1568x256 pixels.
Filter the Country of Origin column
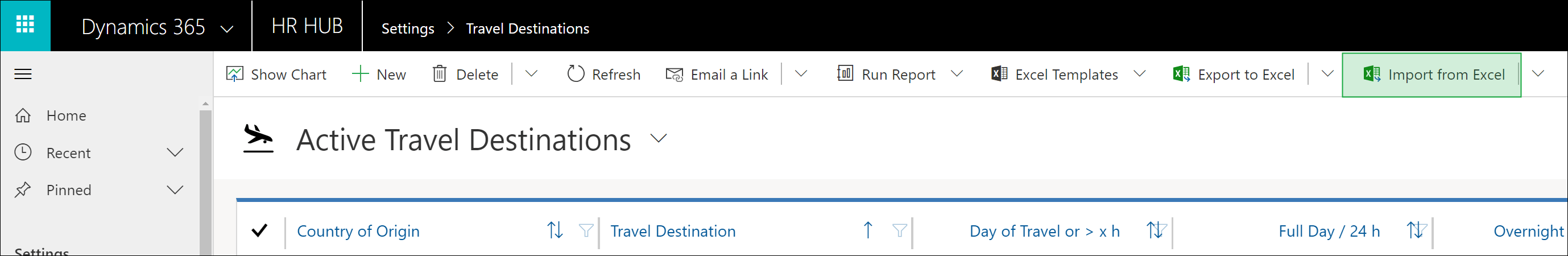pyautogui.click(x=586, y=230)
